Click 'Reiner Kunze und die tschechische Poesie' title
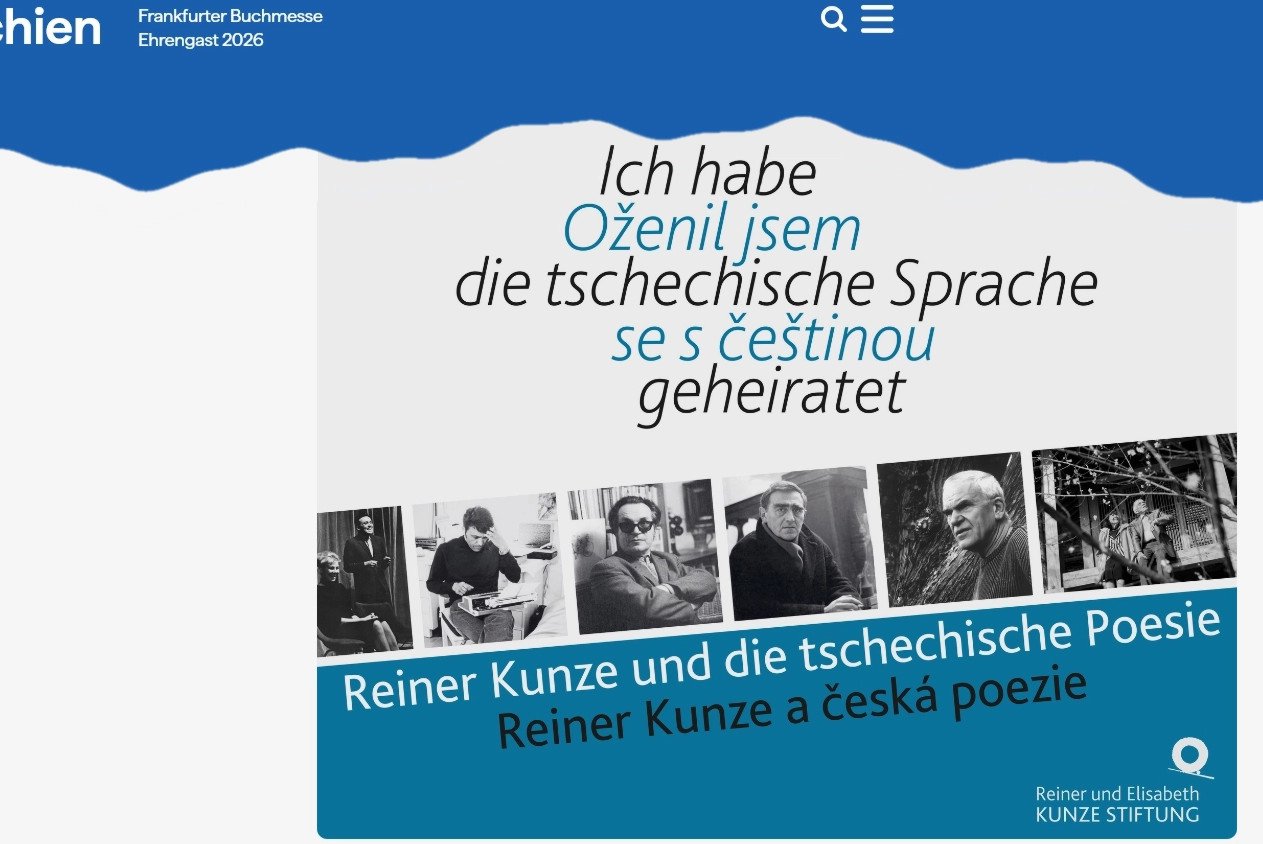 point(782,656)
